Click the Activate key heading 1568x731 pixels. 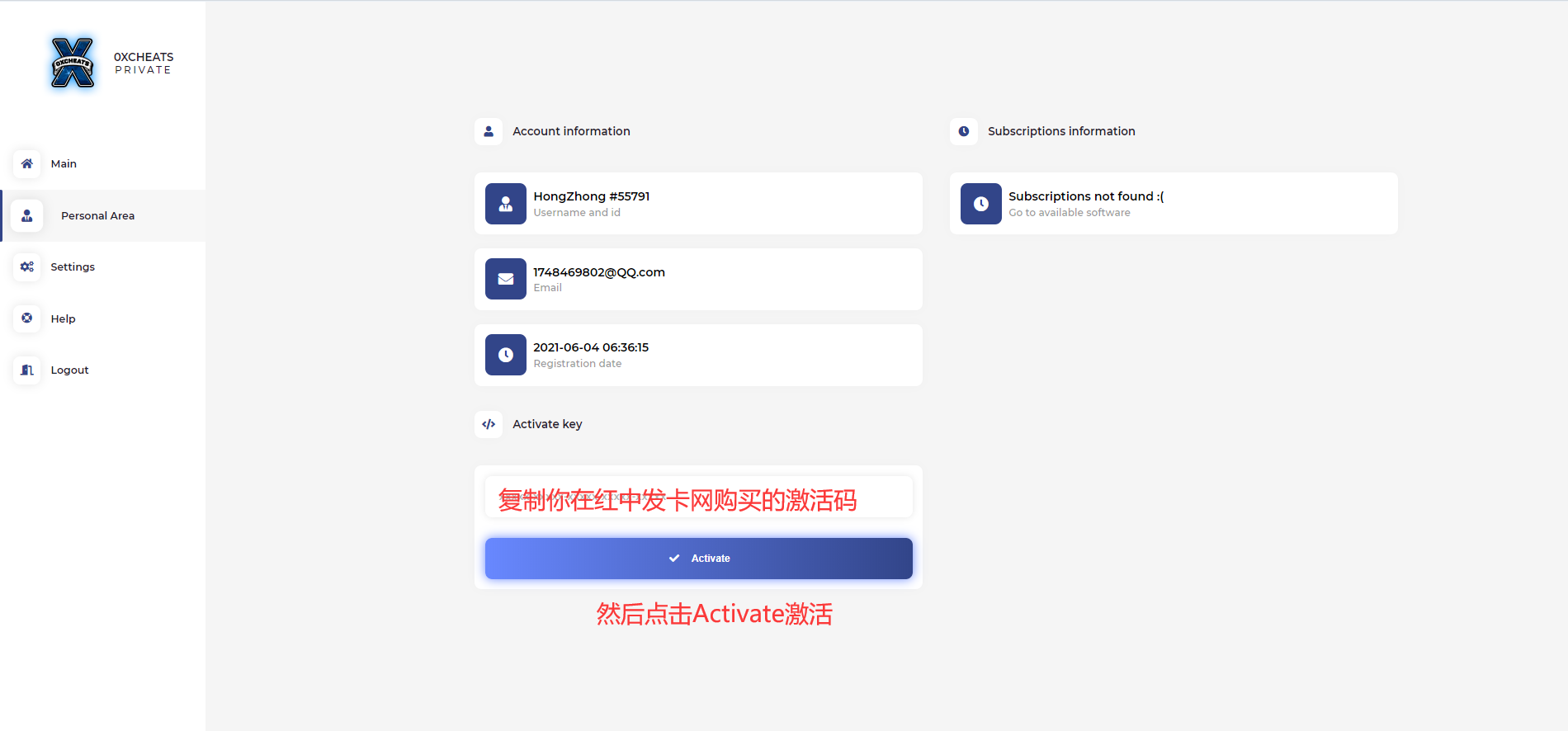[547, 424]
